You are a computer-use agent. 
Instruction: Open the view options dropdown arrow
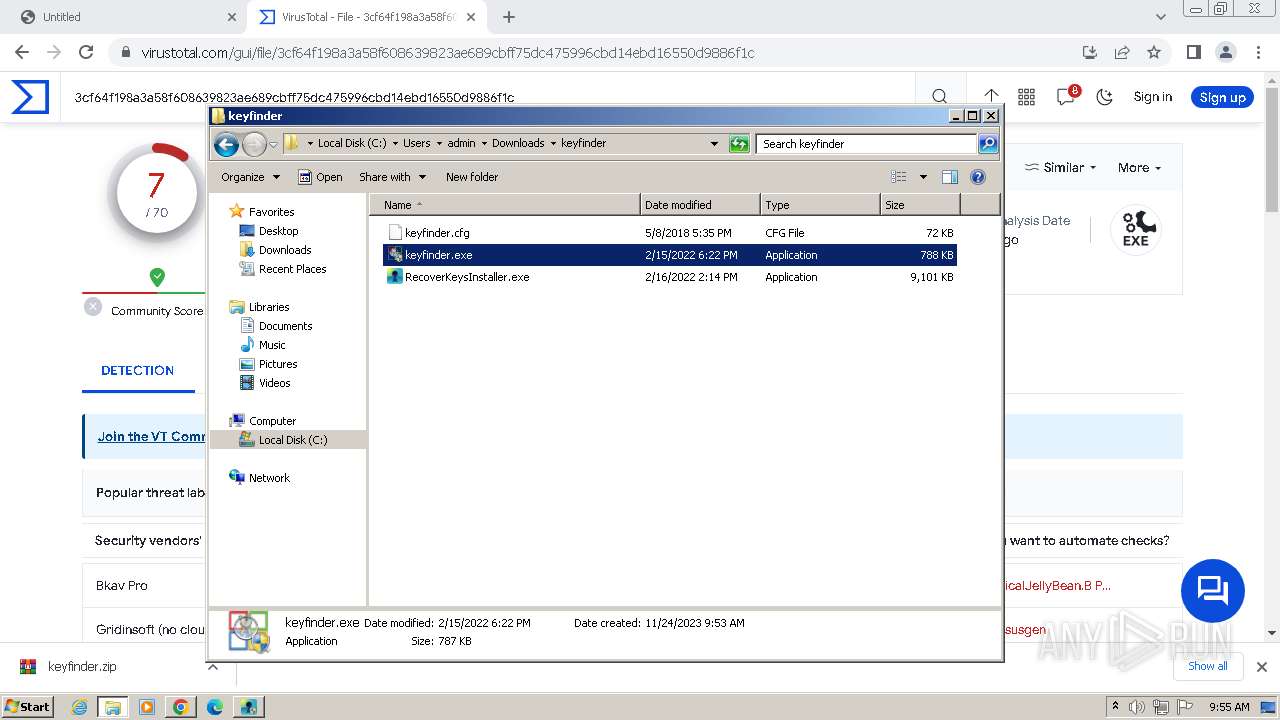tap(923, 177)
